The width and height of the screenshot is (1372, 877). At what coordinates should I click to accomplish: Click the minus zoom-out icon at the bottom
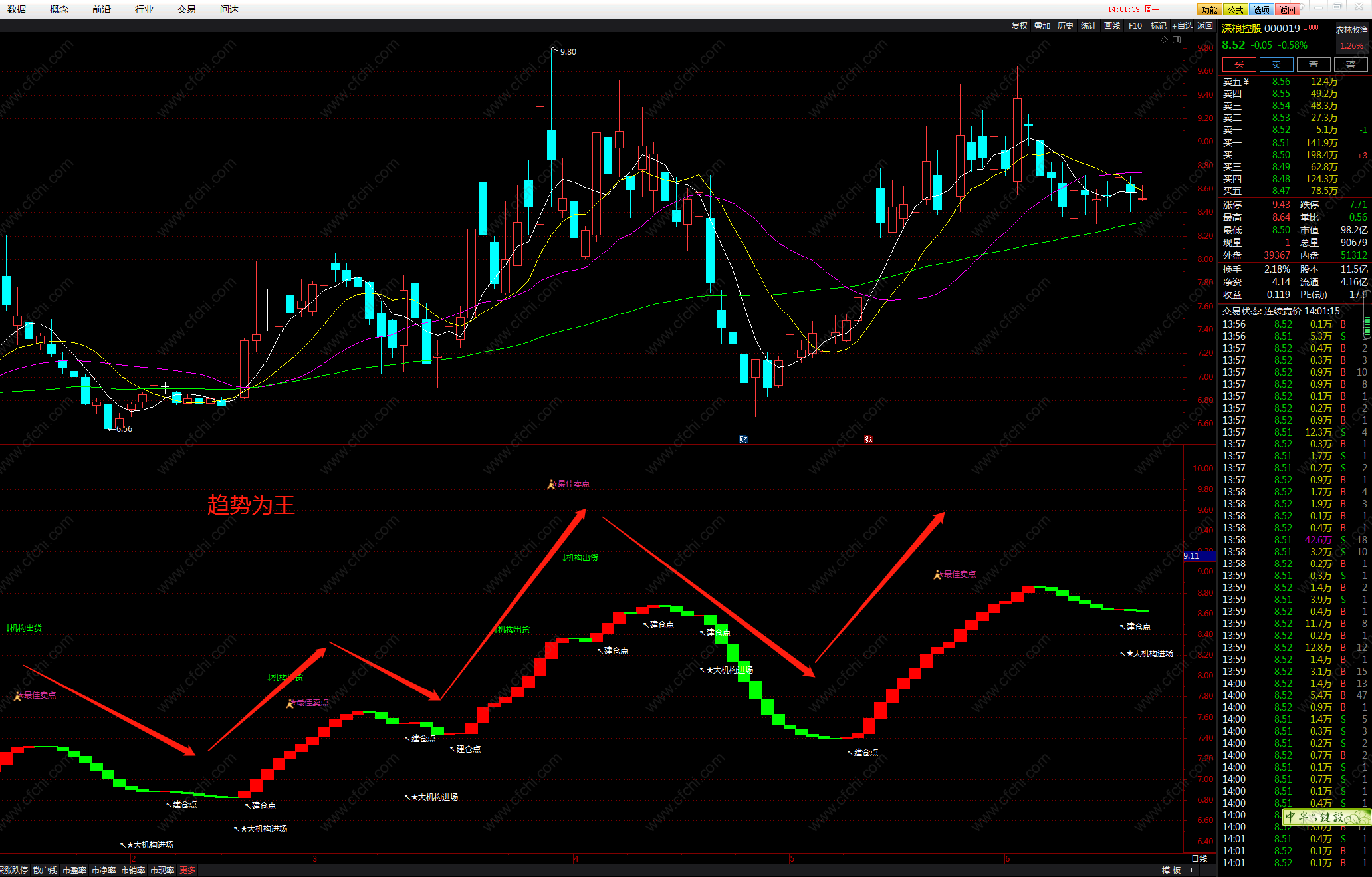pyautogui.click(x=1208, y=870)
